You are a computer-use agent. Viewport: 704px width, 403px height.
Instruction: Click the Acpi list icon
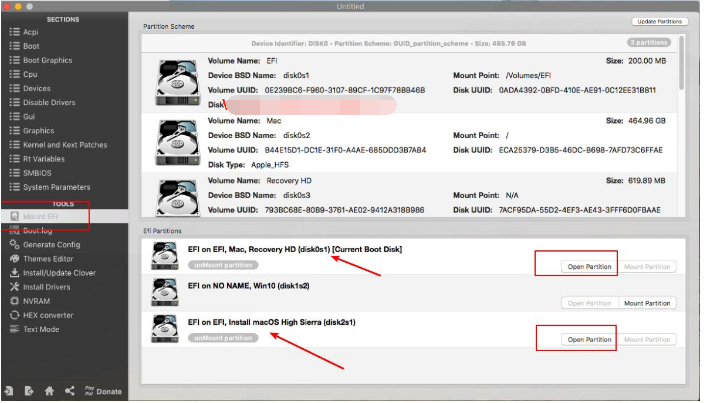pyautogui.click(x=14, y=32)
